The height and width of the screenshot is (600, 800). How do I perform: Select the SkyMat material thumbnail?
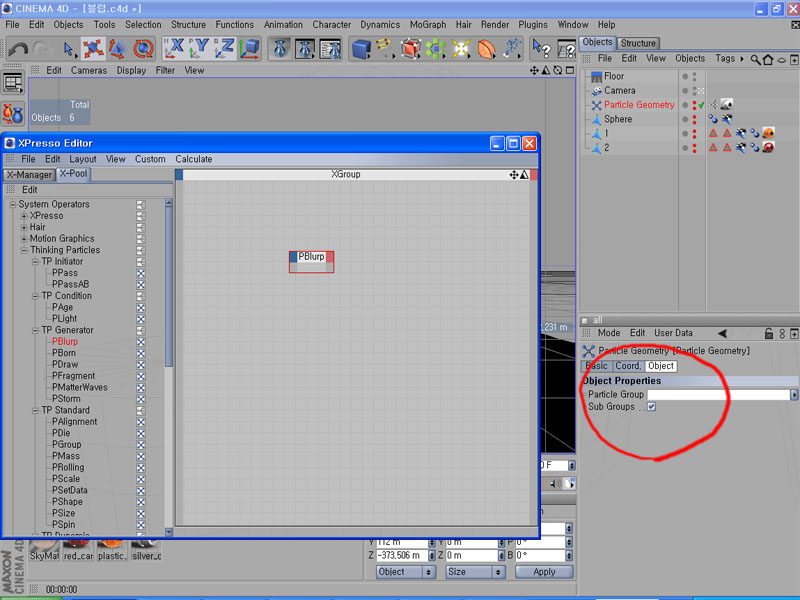tap(44, 550)
